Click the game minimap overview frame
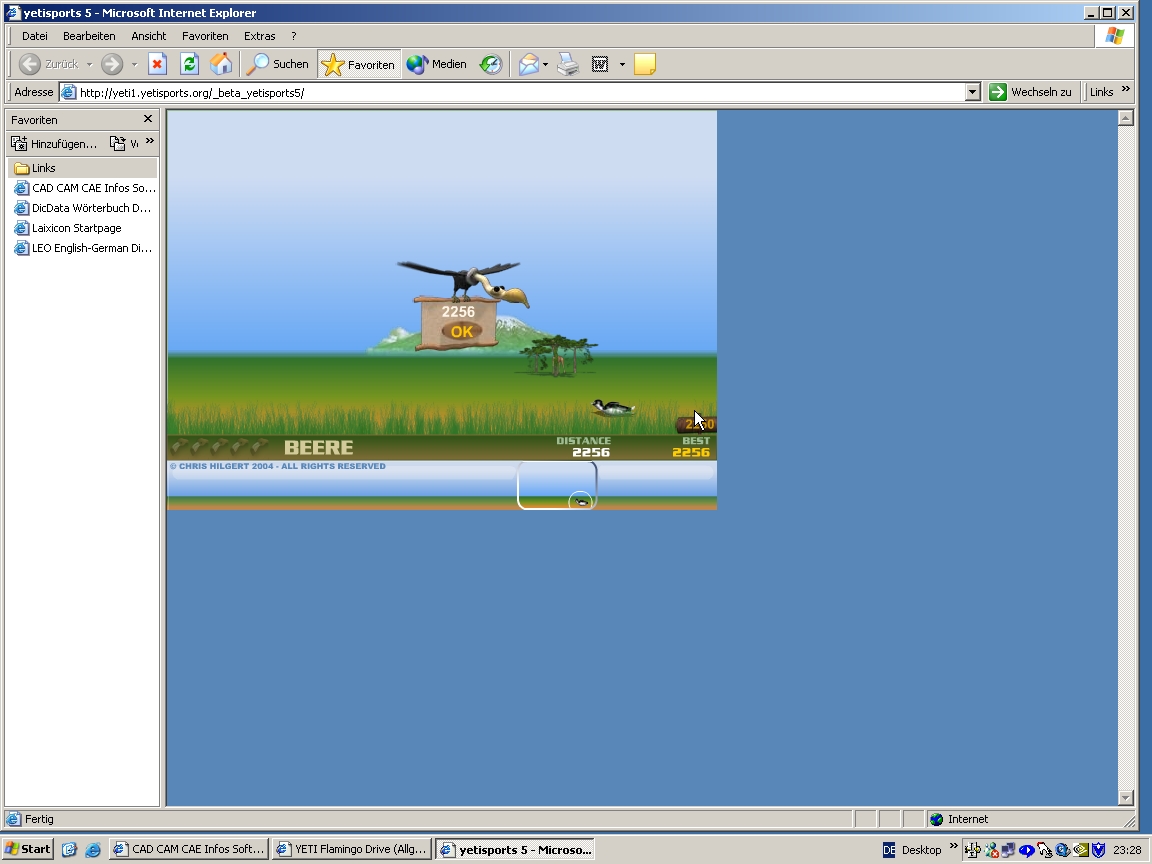Viewport: 1152px width, 864px height. point(557,485)
